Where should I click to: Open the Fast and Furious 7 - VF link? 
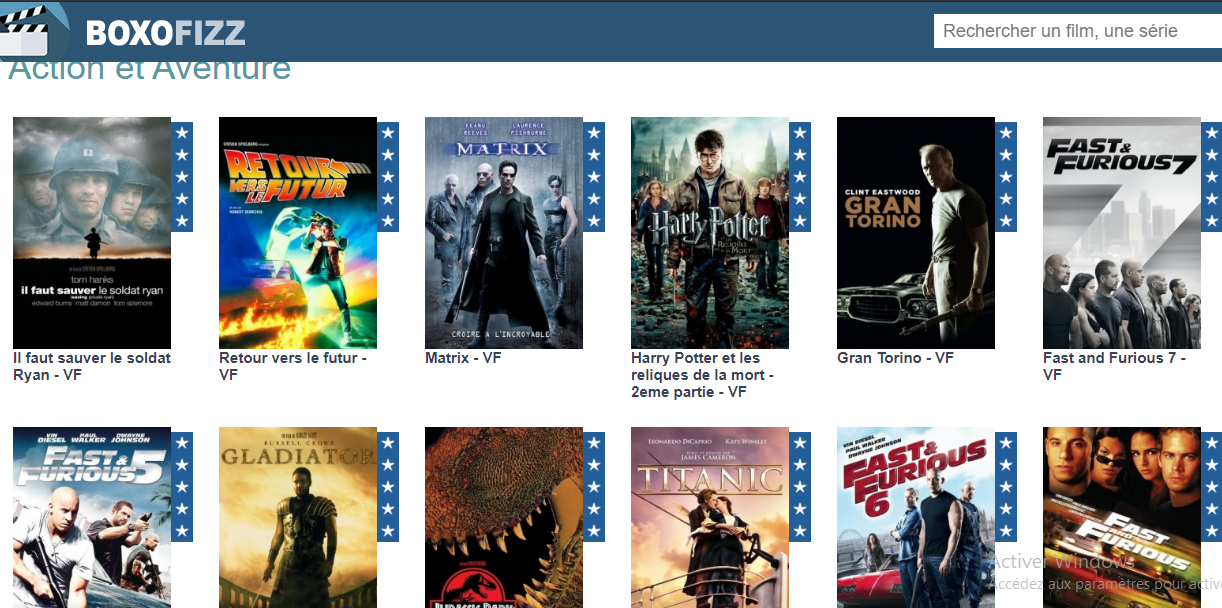coord(1114,366)
